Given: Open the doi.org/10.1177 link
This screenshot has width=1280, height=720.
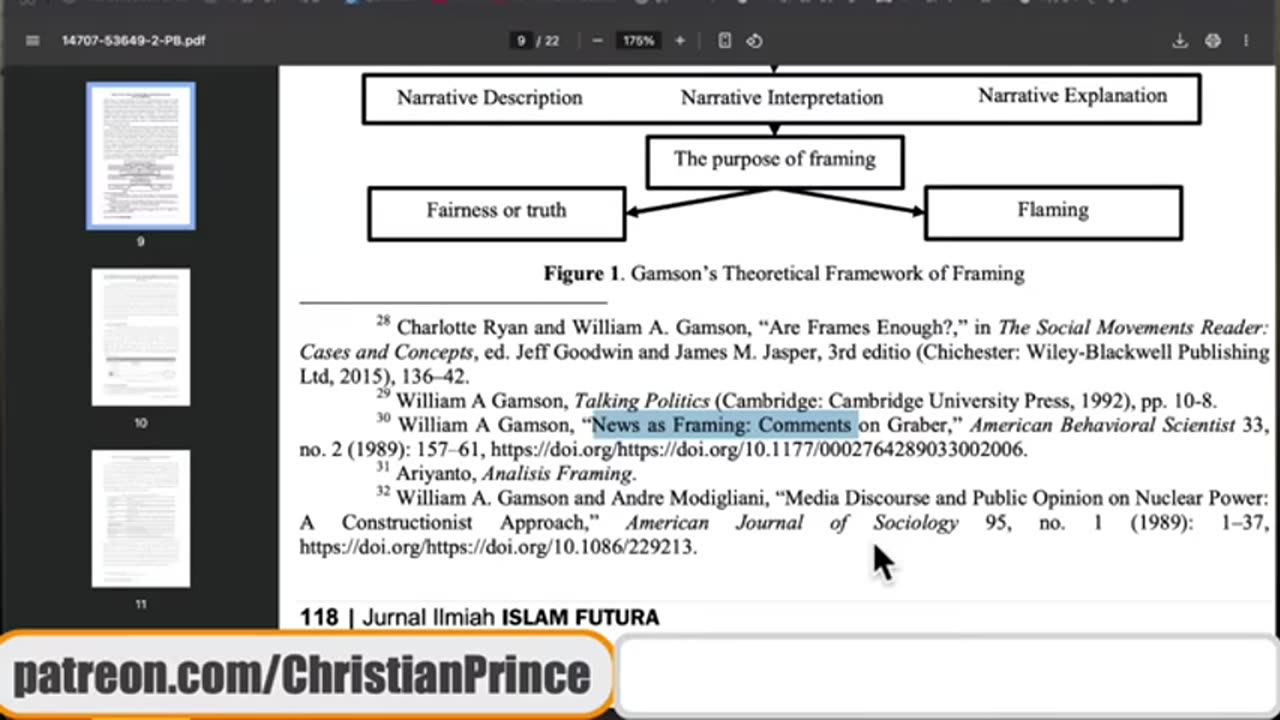Looking at the screenshot, I should tap(757, 449).
